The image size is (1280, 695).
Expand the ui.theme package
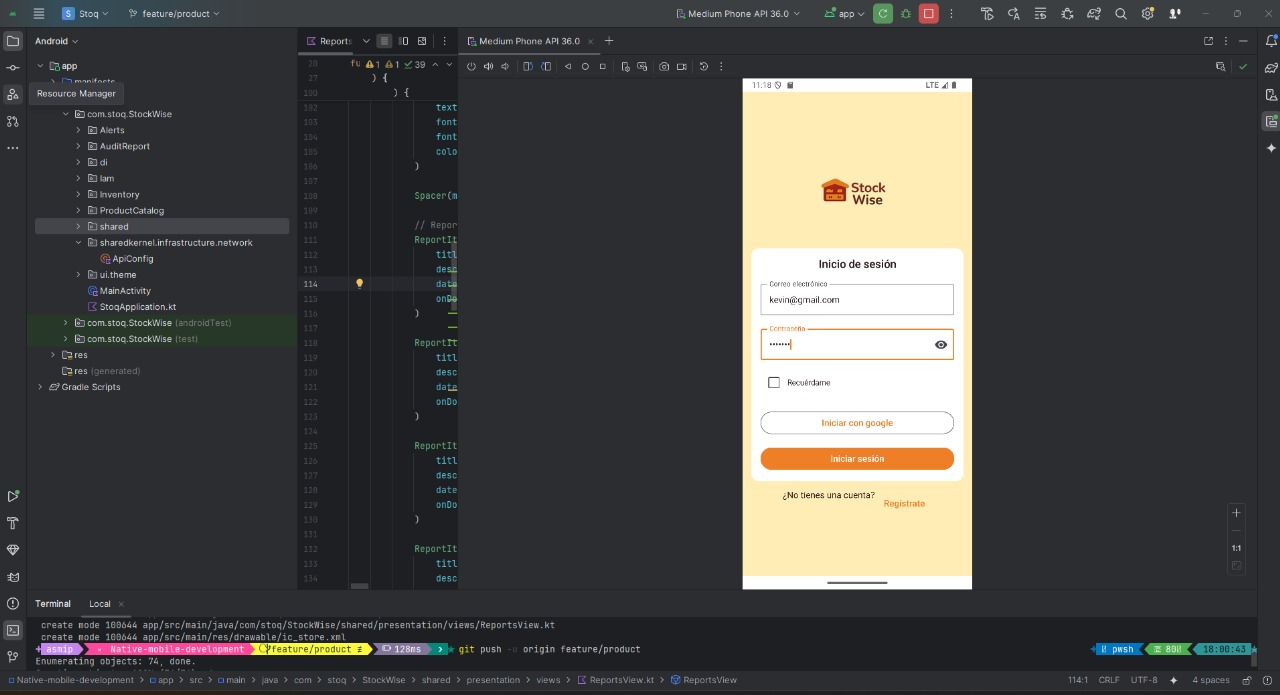point(79,274)
